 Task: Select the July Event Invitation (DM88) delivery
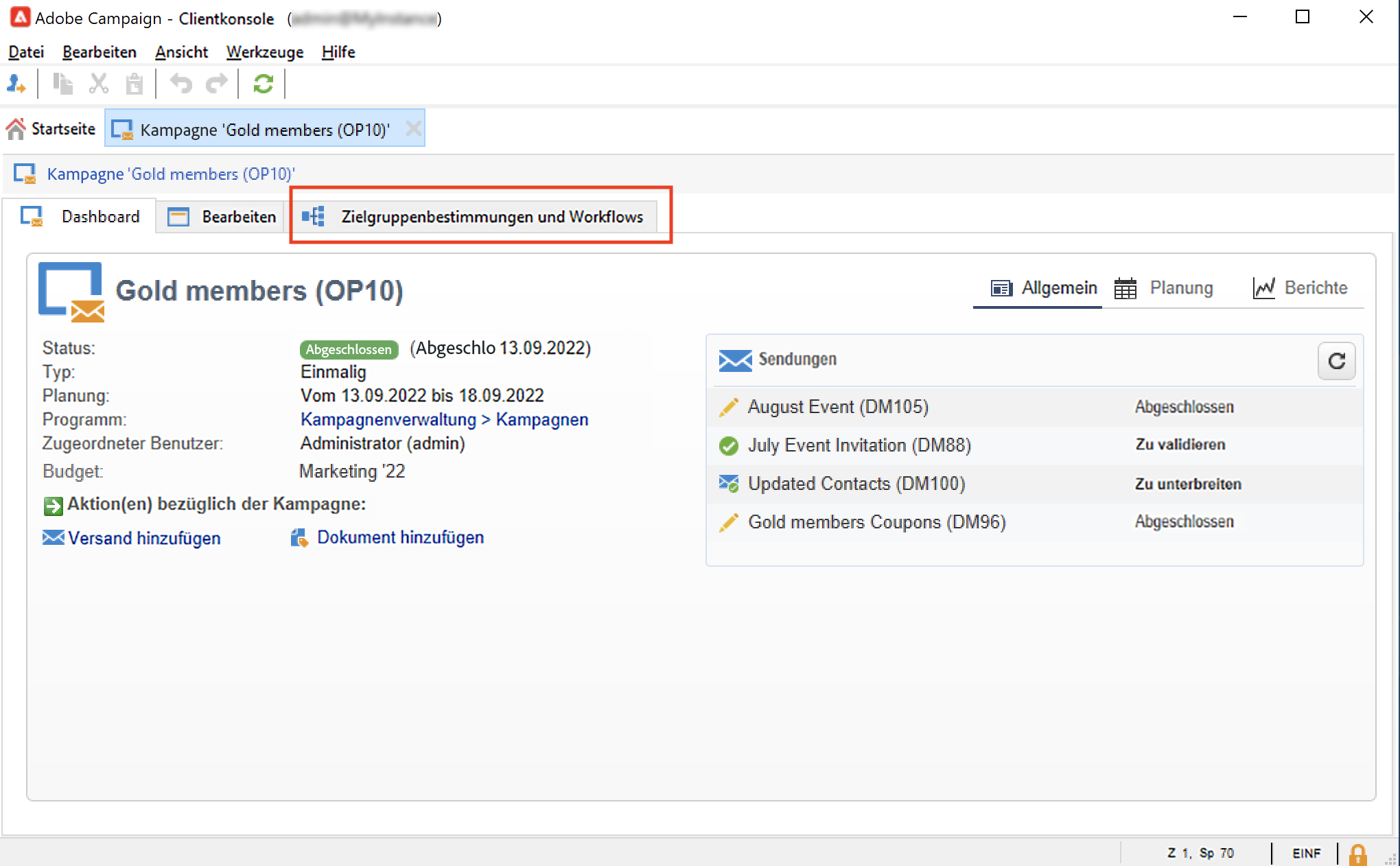(859, 445)
